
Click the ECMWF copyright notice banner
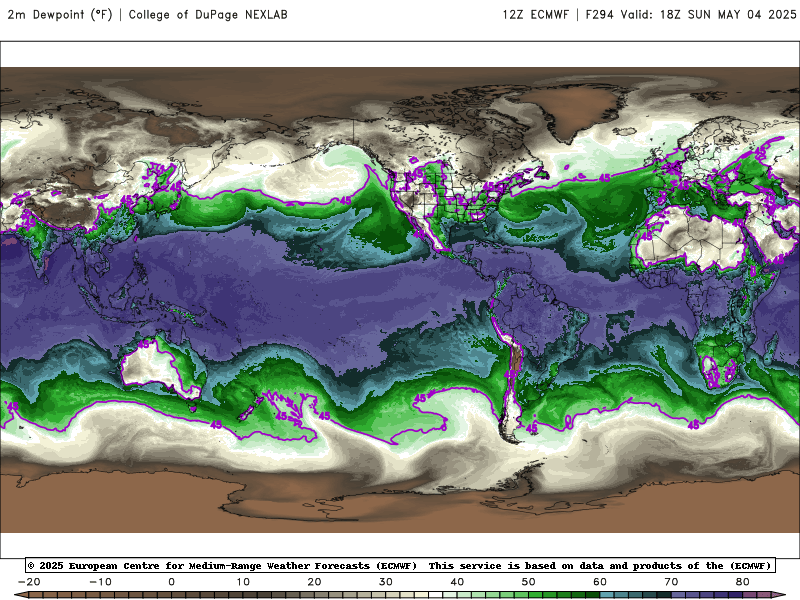click(401, 565)
